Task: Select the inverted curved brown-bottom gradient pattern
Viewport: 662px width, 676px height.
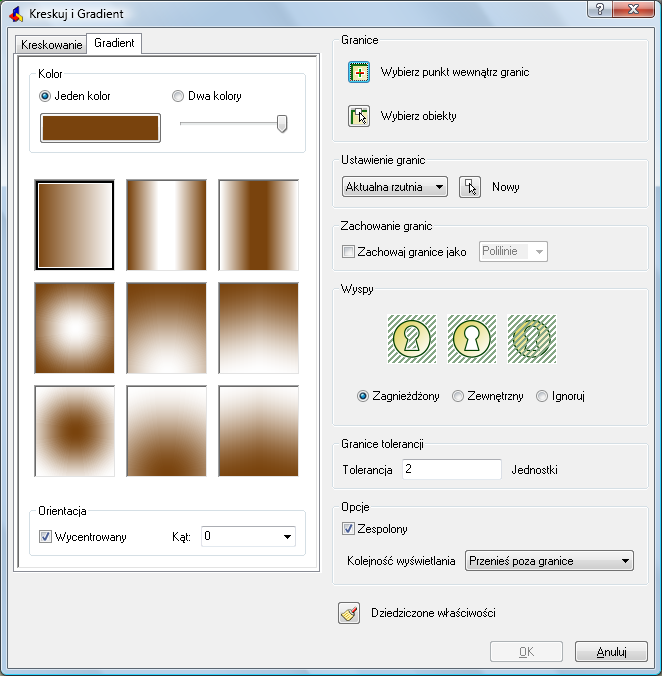Action: (x=258, y=431)
